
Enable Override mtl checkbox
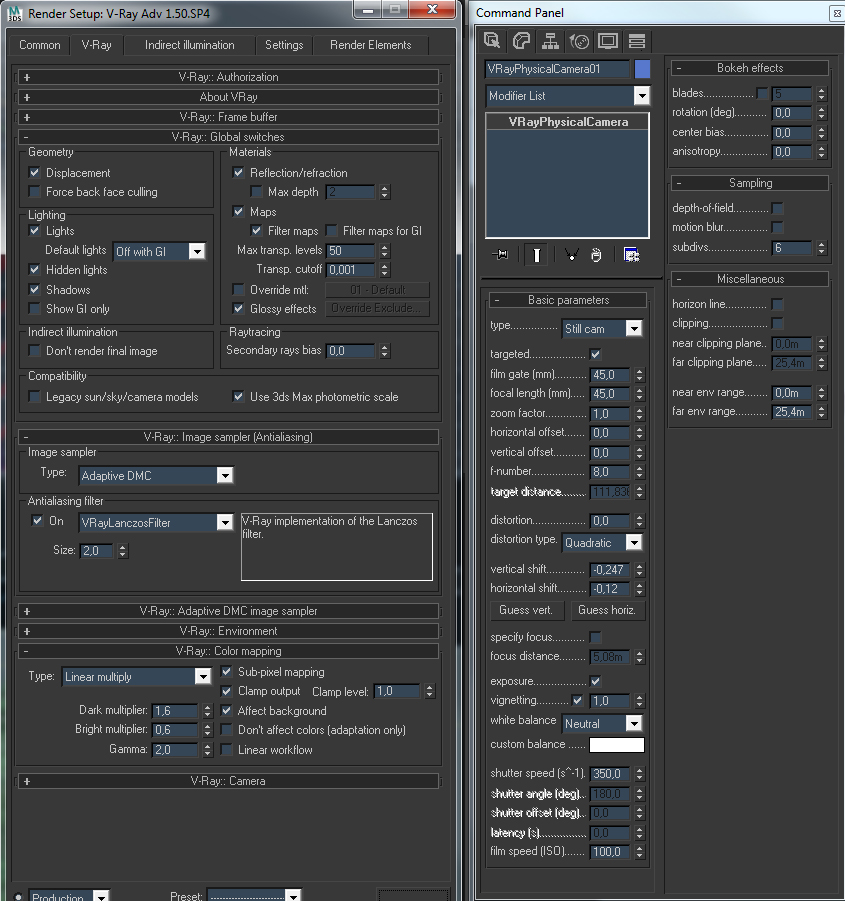pos(238,289)
